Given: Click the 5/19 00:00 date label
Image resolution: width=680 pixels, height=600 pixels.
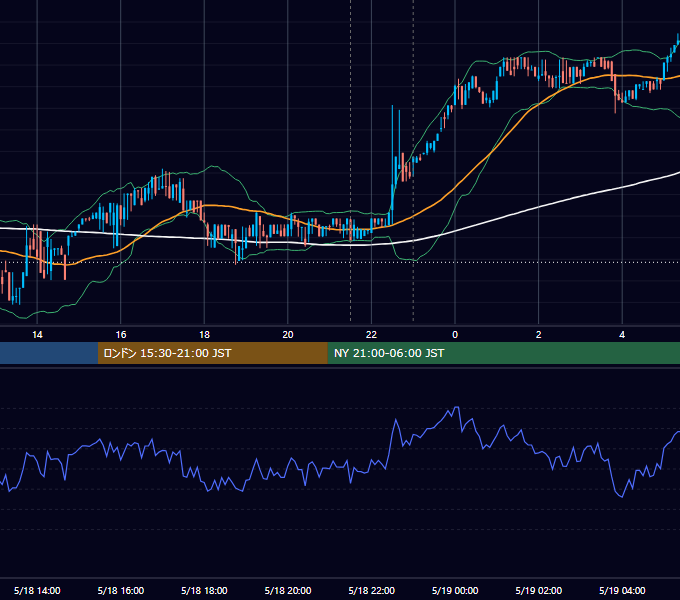Looking at the screenshot, I should [x=455, y=590].
